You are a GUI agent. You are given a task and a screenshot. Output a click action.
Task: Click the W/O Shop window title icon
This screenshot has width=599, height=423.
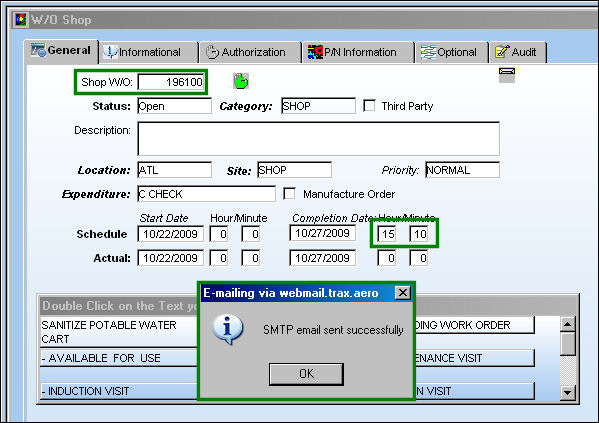tap(20, 19)
